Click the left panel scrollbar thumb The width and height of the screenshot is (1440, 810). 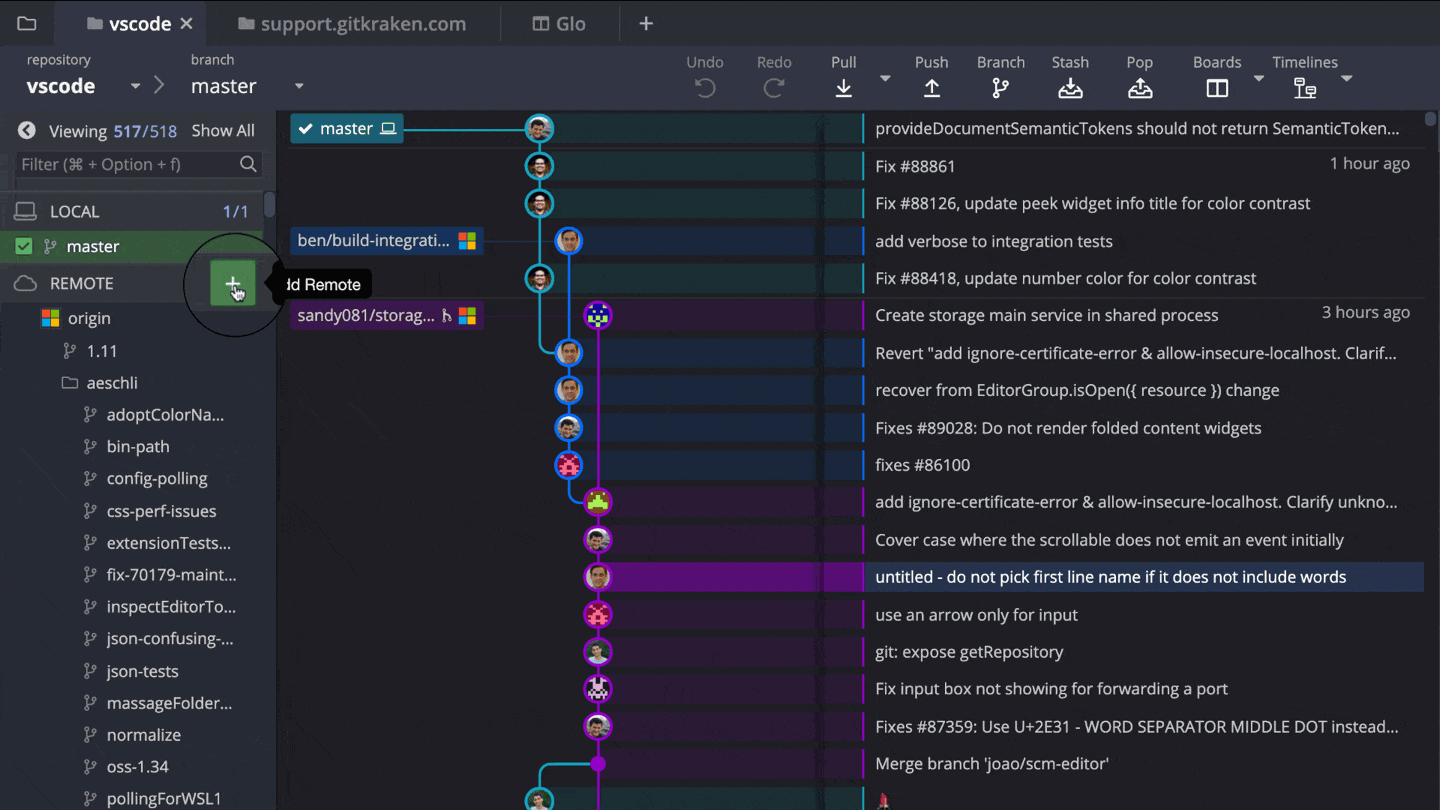269,204
